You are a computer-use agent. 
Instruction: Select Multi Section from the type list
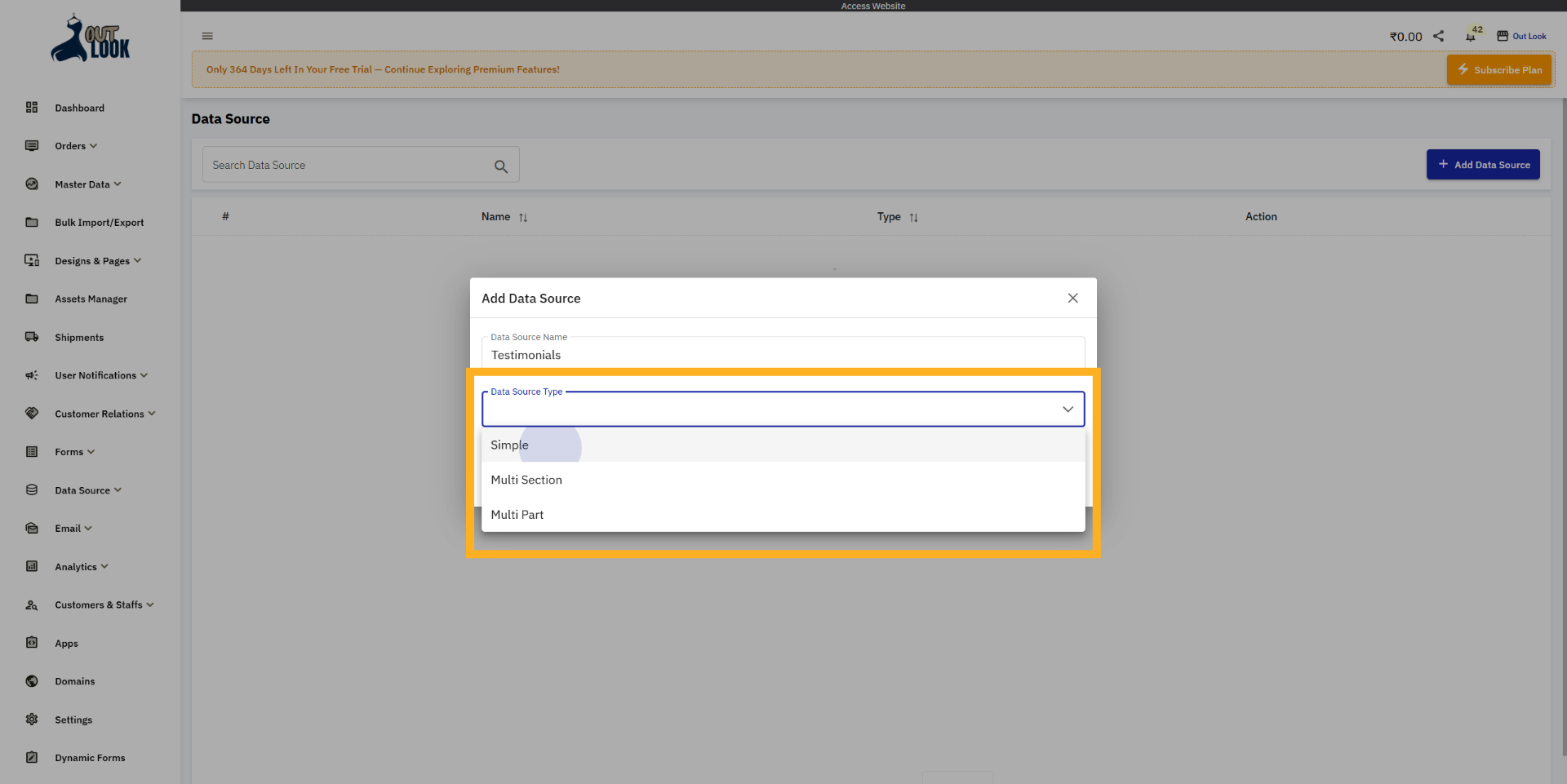coord(526,480)
